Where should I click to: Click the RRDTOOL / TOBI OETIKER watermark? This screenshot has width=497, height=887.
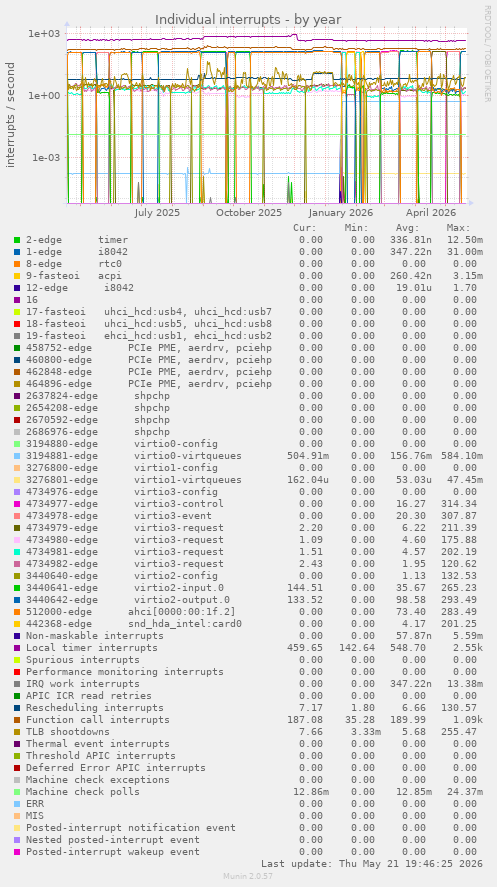tap(487, 54)
